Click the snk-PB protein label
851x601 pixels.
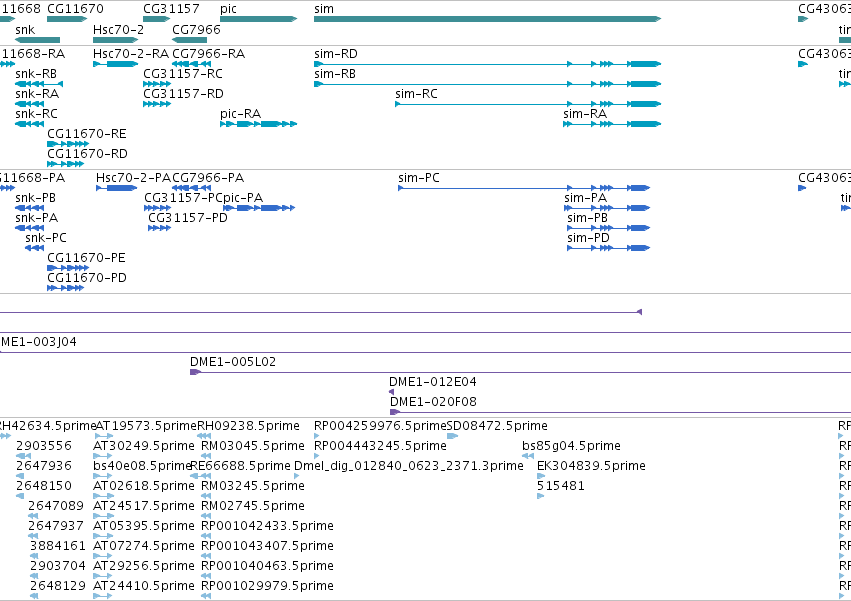click(x=35, y=198)
